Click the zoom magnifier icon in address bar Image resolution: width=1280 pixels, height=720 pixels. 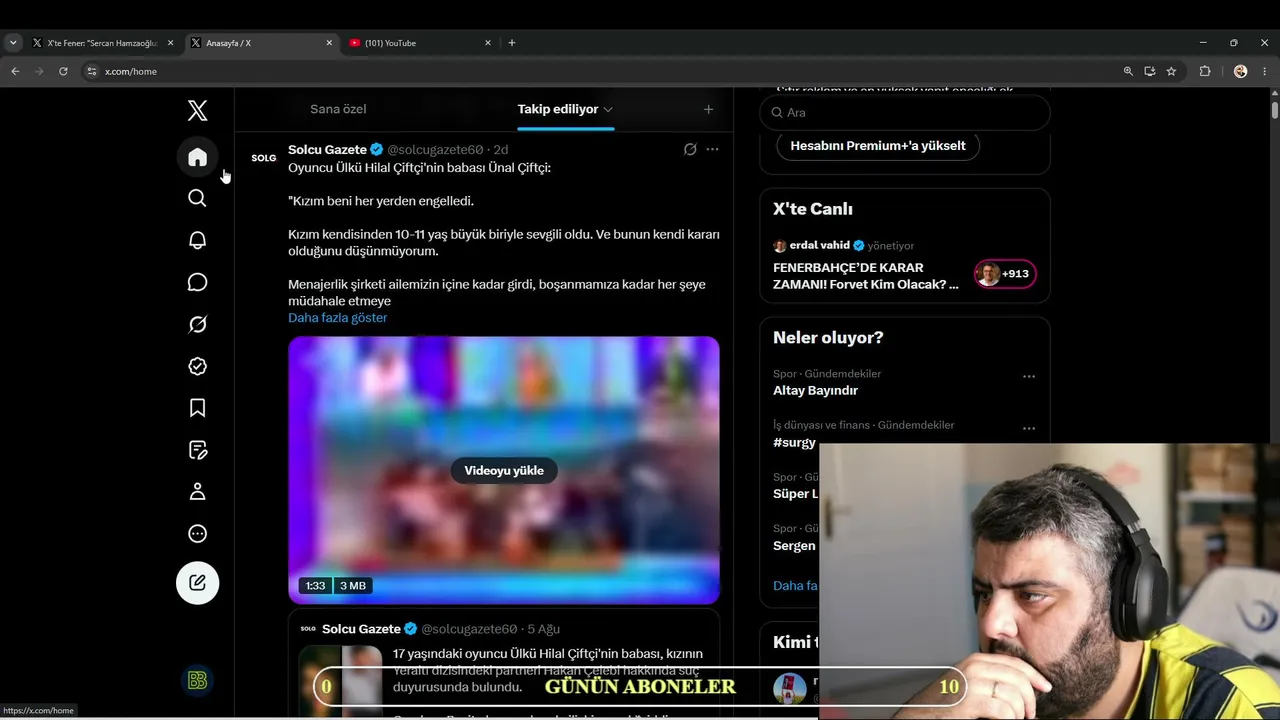[1128, 71]
